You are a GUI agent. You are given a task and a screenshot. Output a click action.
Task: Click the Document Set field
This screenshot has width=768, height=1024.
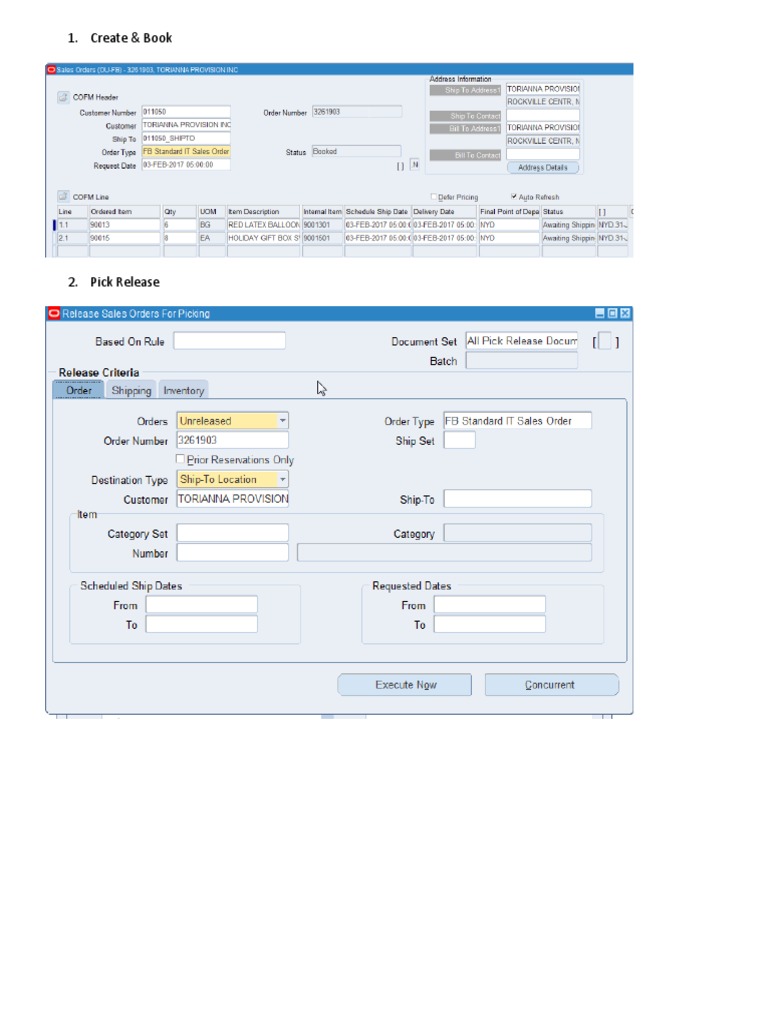[x=522, y=341]
